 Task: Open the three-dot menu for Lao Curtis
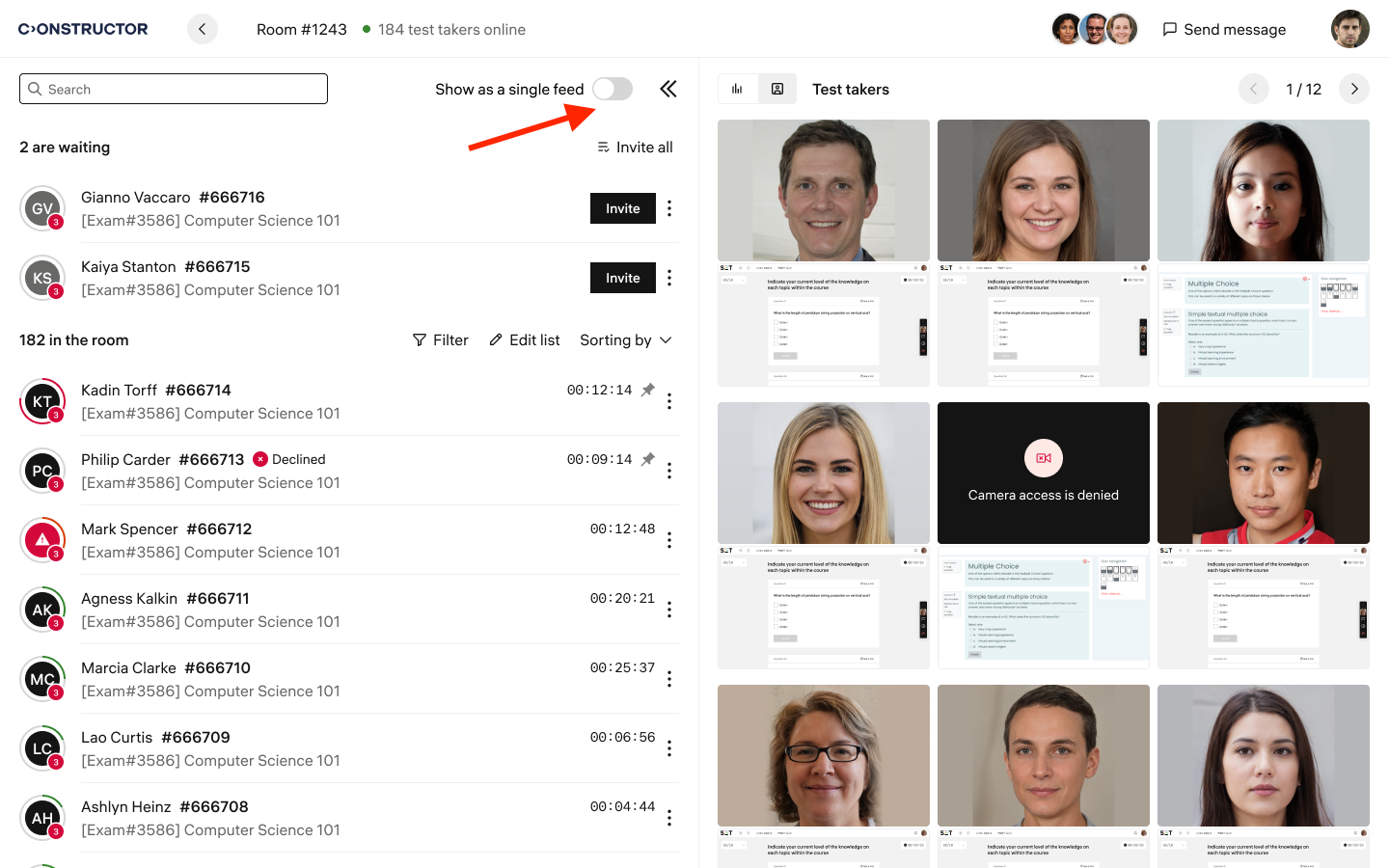point(669,748)
